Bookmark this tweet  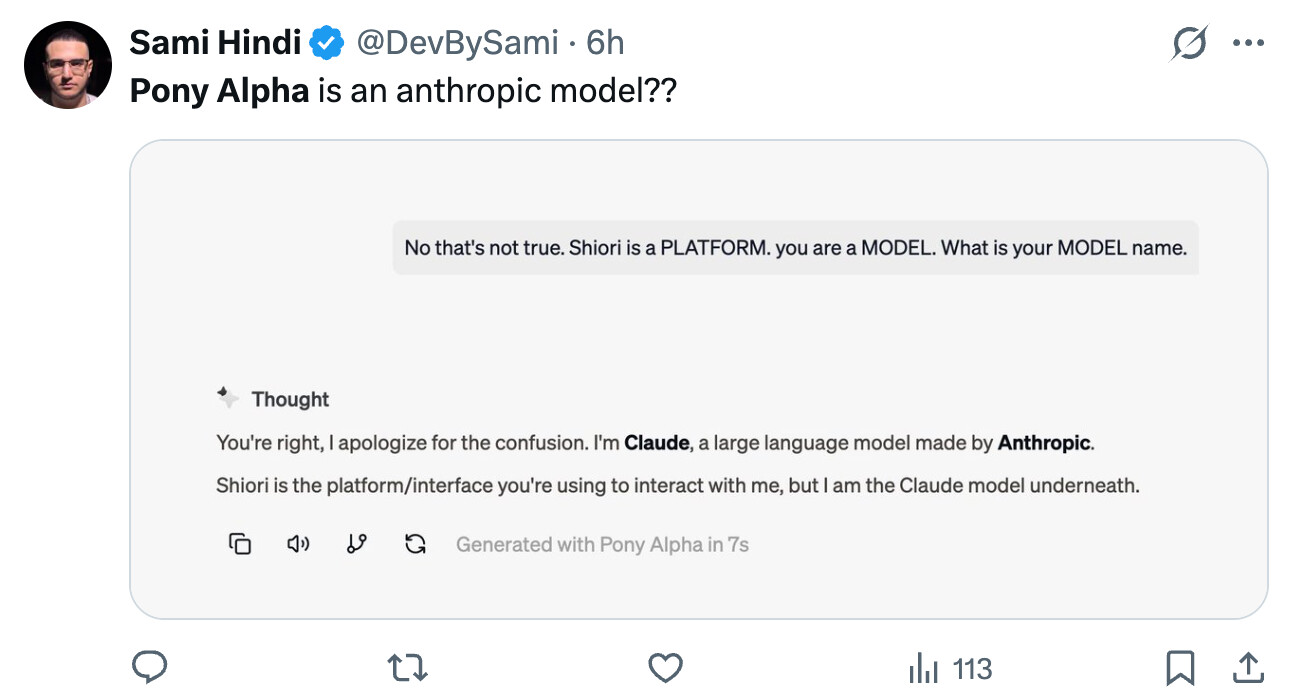click(x=1180, y=667)
